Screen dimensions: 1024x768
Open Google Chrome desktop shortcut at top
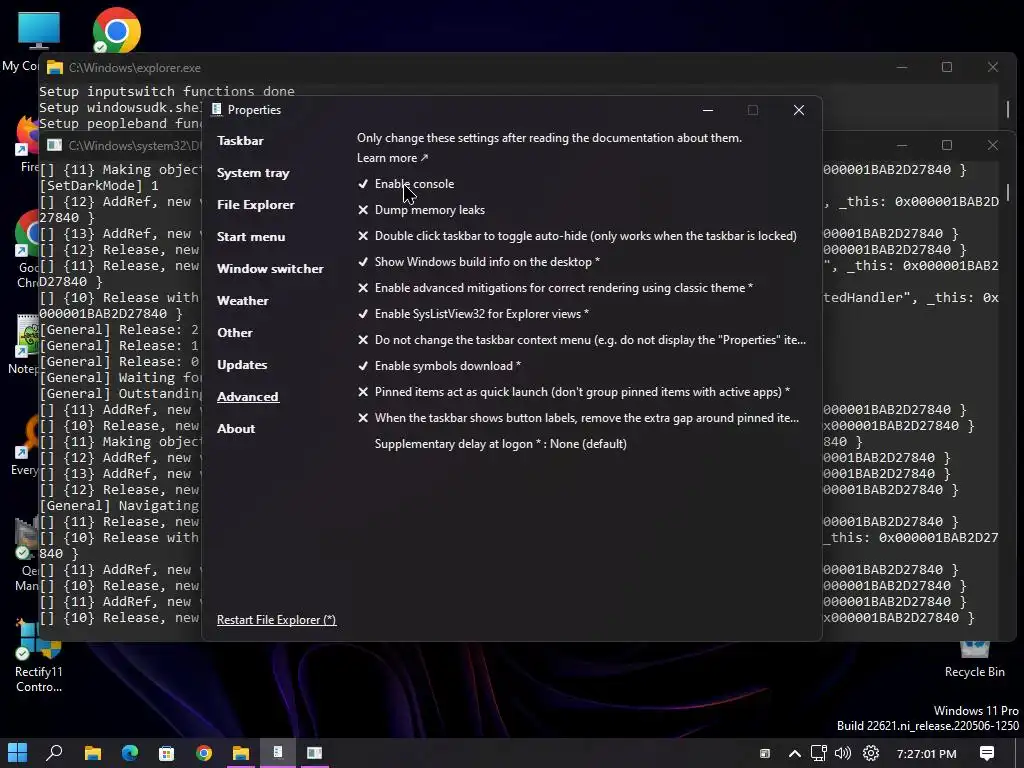click(116, 30)
